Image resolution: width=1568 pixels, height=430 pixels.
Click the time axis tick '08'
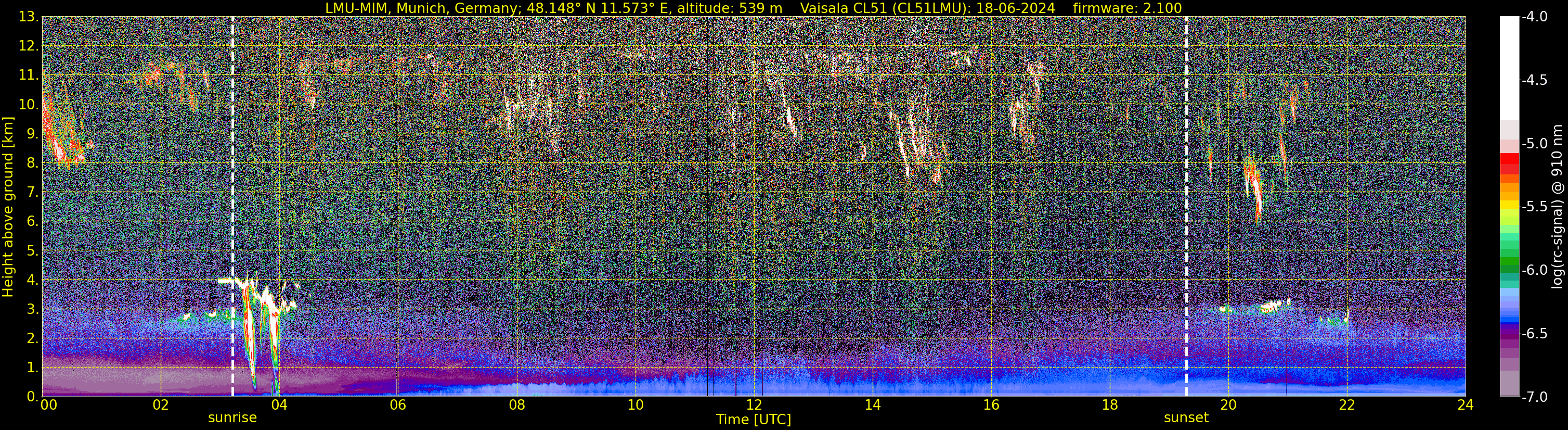[x=517, y=405]
